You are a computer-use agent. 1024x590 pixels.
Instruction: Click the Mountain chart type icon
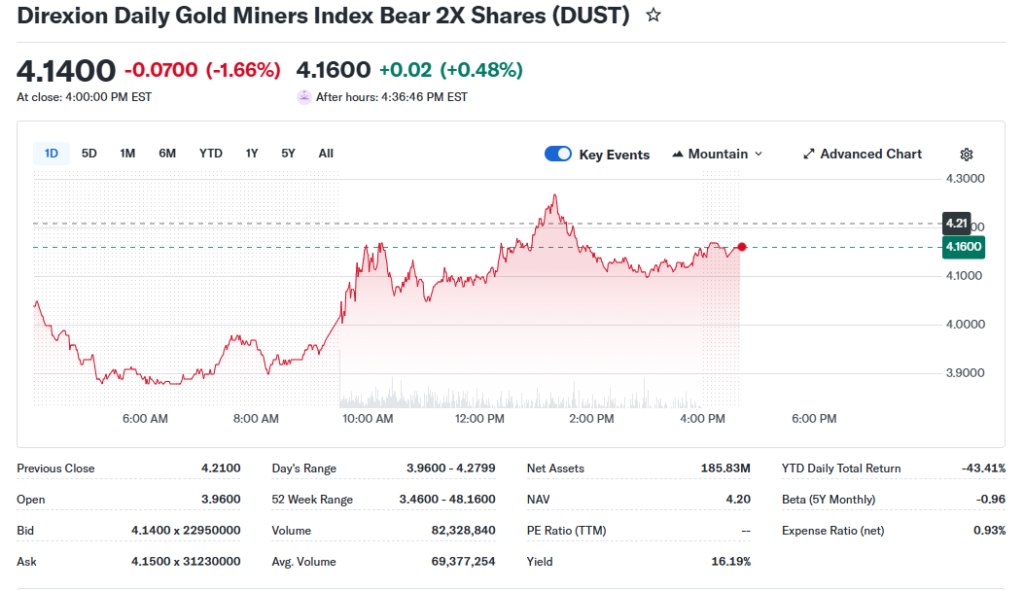678,154
